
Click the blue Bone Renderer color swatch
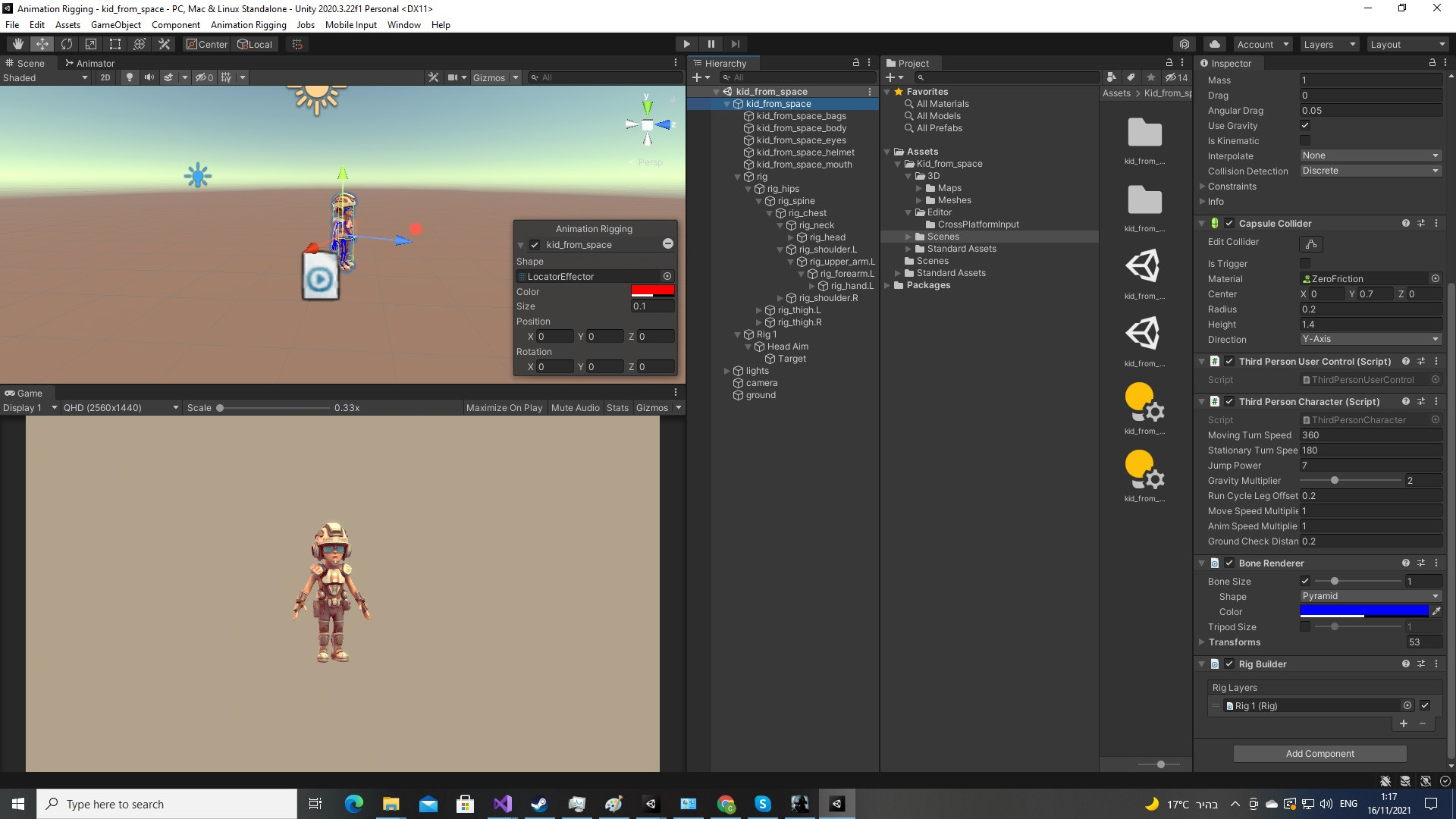[x=1363, y=611]
